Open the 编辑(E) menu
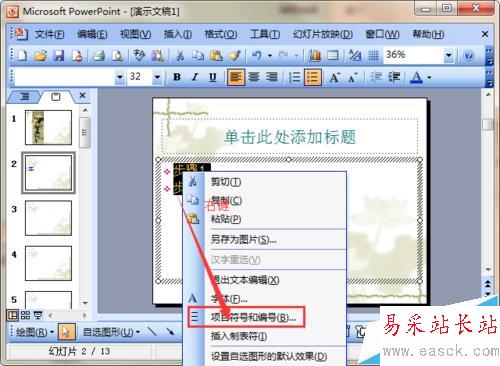 pyautogui.click(x=92, y=34)
